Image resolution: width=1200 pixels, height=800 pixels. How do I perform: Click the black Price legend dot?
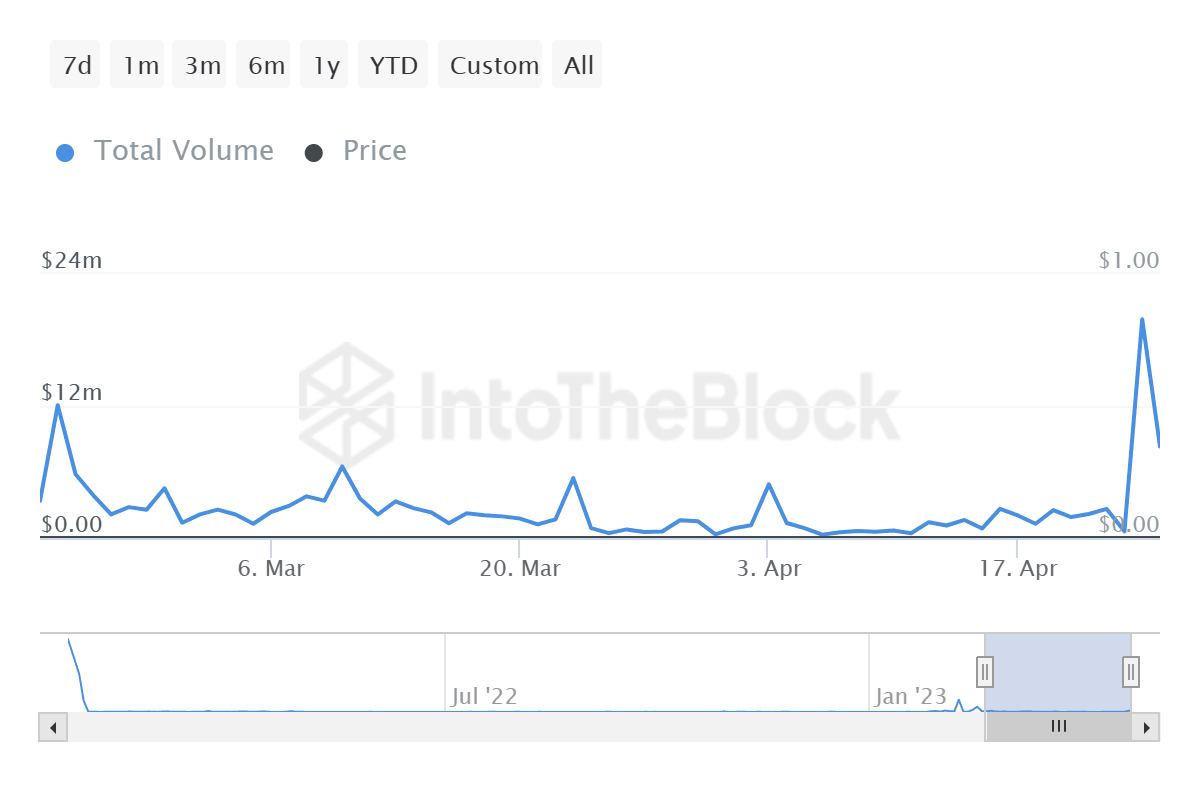click(x=316, y=150)
